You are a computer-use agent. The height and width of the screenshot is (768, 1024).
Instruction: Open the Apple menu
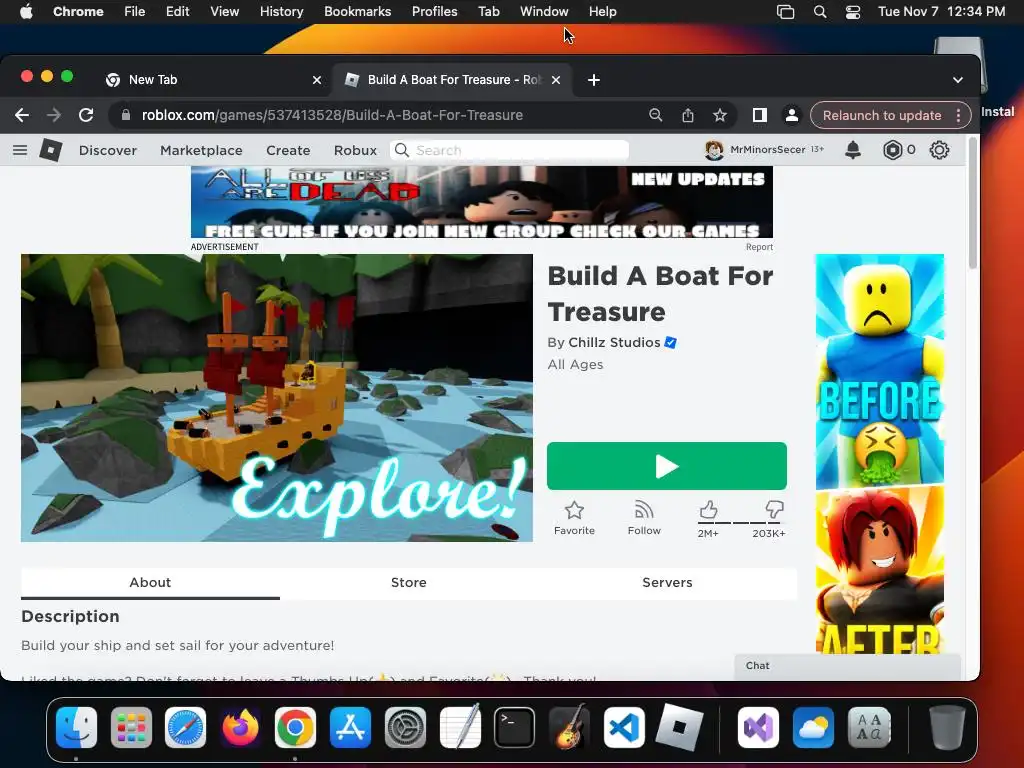[x=26, y=11]
